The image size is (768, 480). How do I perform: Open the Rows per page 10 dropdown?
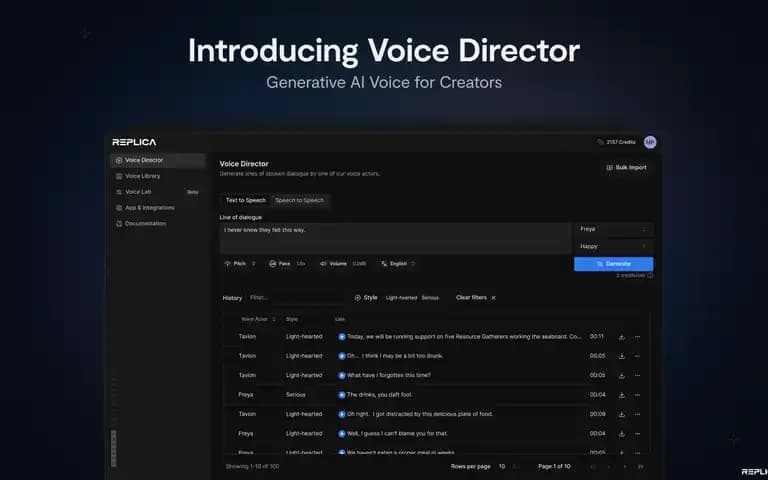[507, 467]
